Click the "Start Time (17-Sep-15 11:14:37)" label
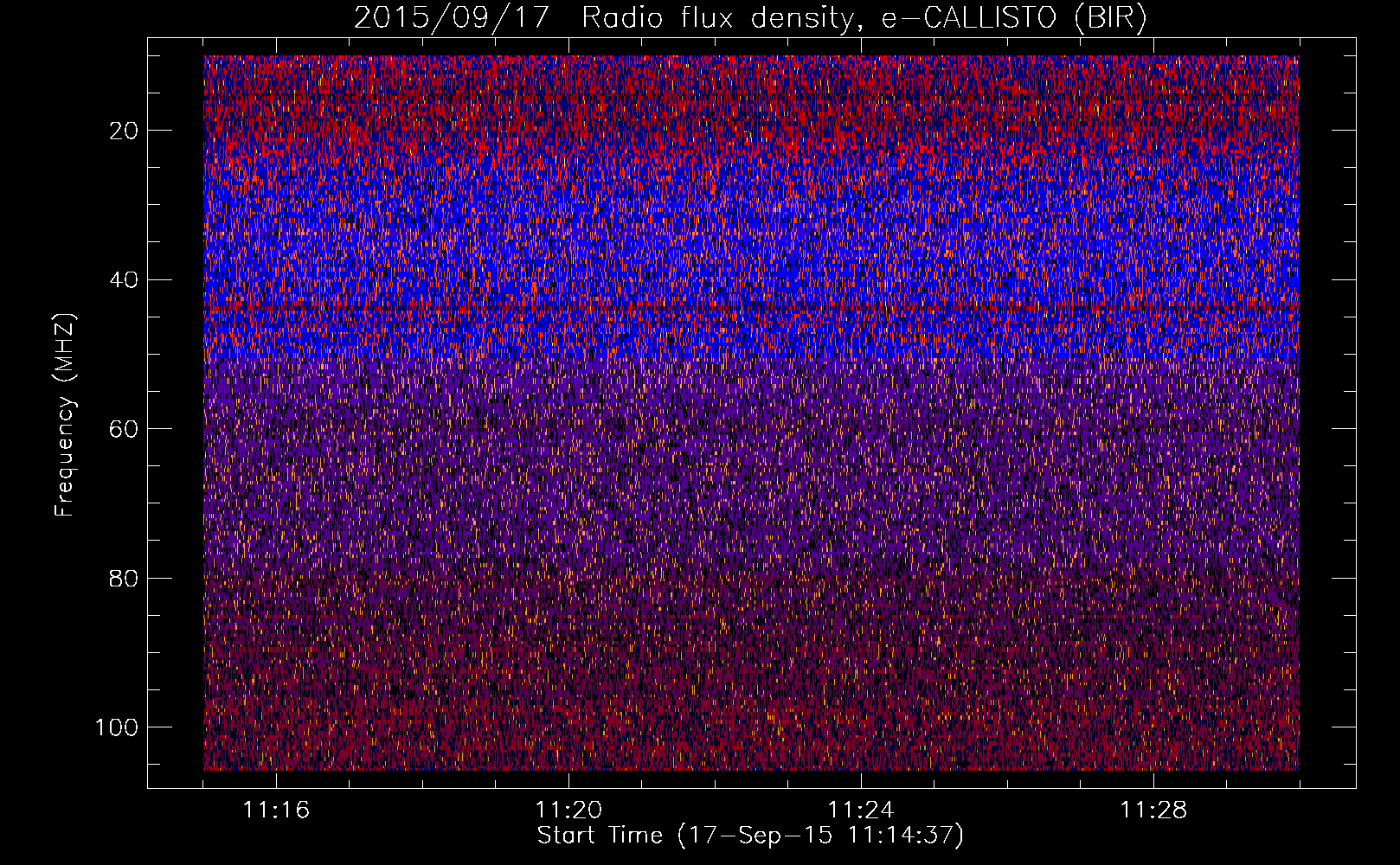Screen dimensions: 1400x865 750,836
